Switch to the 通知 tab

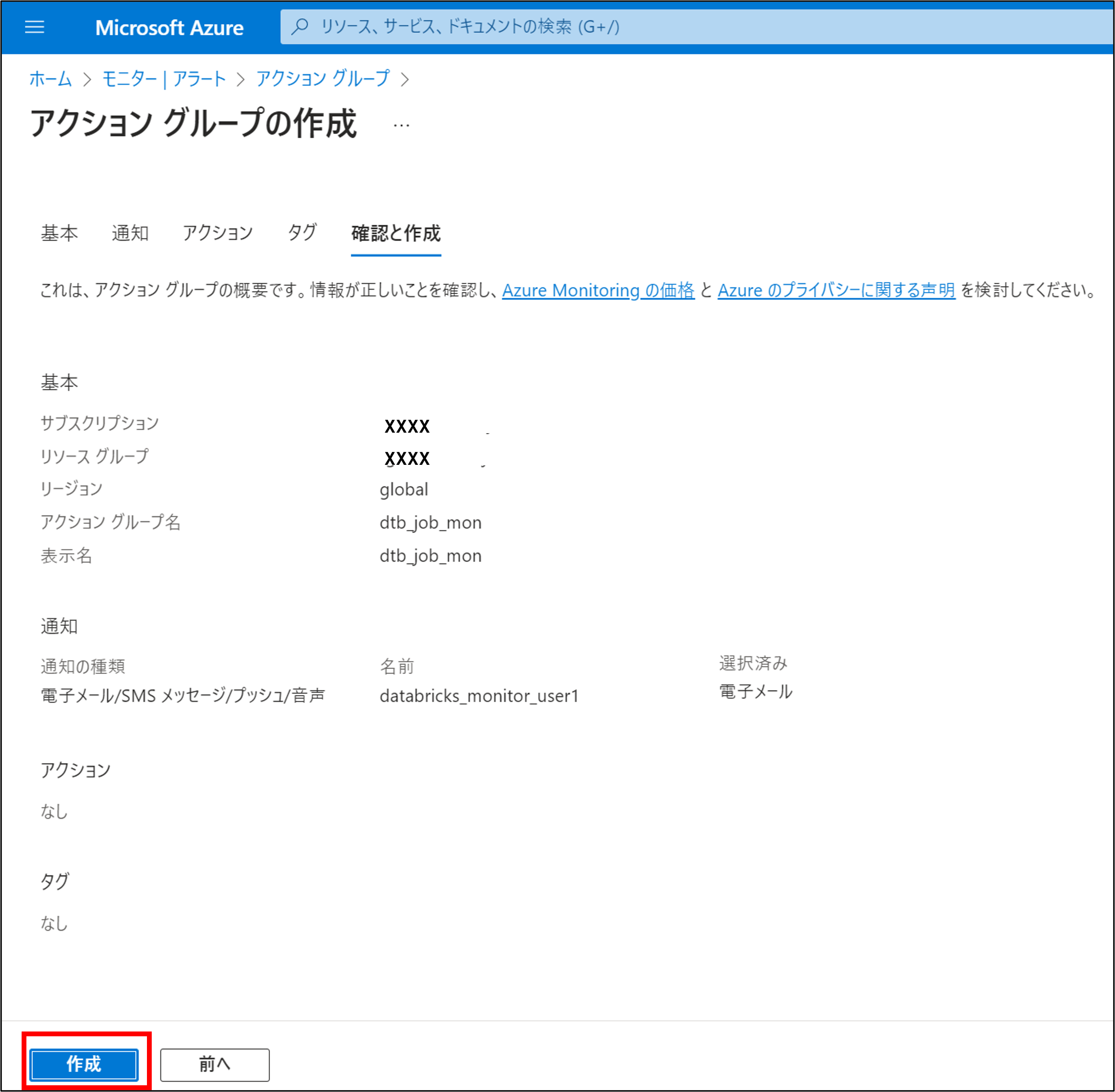tap(130, 233)
